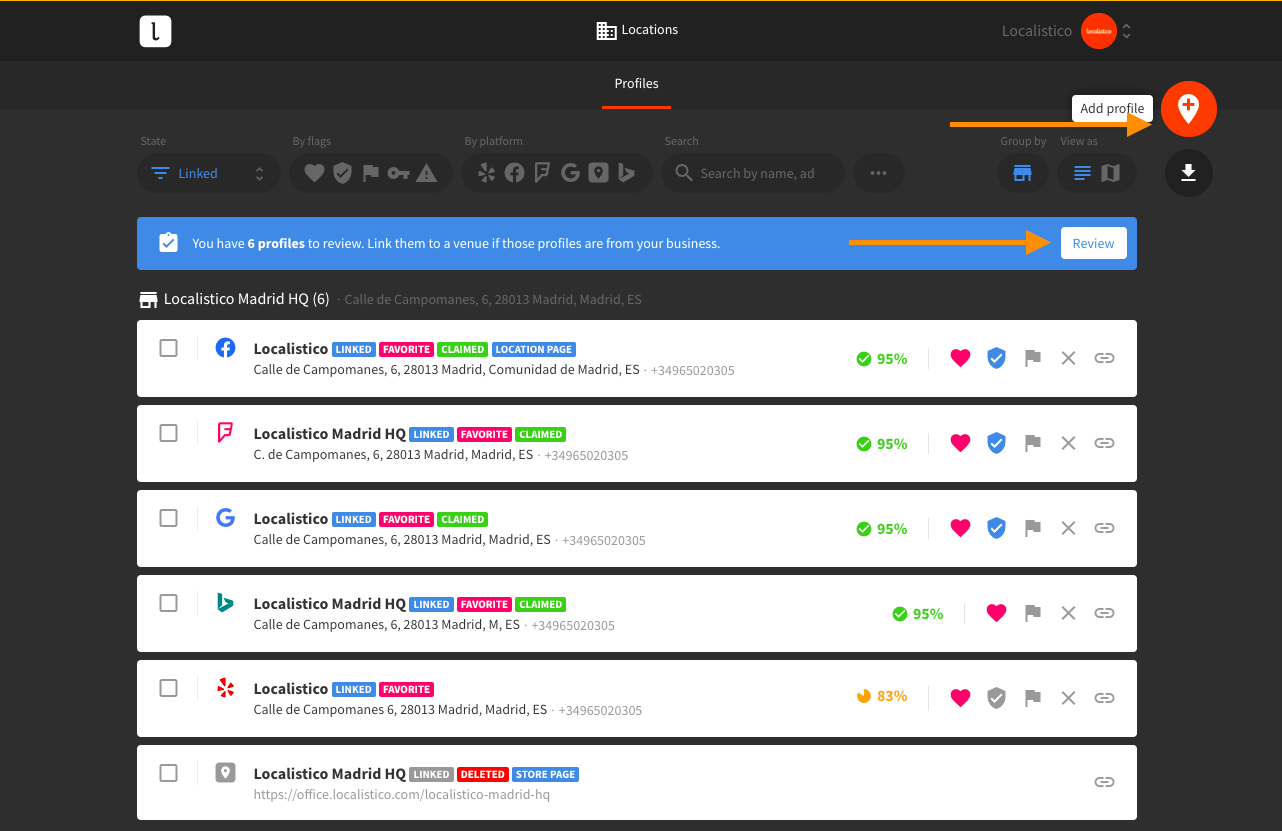Screen dimensions: 1282x831
Task: Remove the Facebook profile with X icon
Action: tap(1068, 358)
